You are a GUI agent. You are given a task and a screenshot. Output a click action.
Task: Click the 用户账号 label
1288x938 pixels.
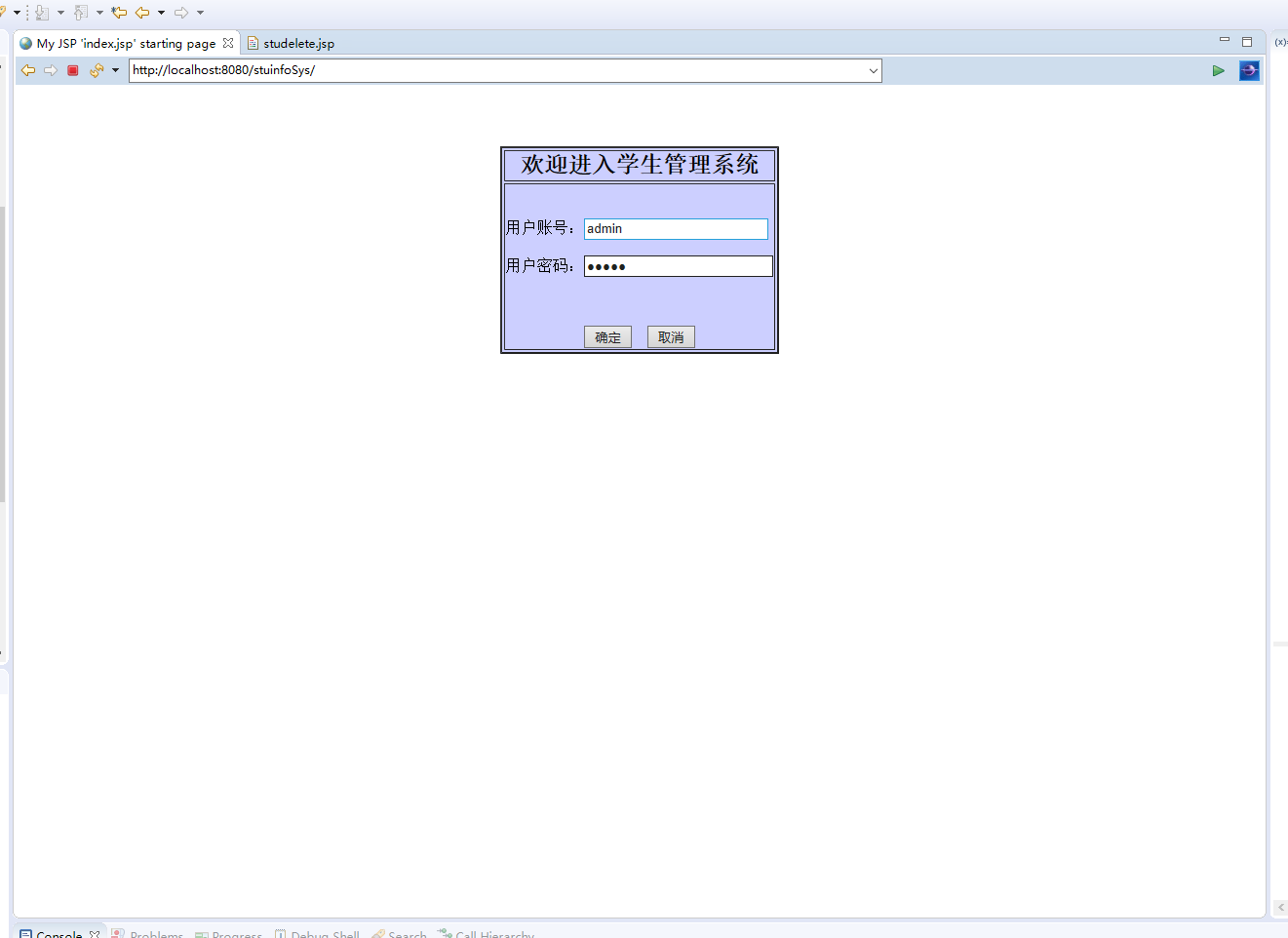coord(540,228)
